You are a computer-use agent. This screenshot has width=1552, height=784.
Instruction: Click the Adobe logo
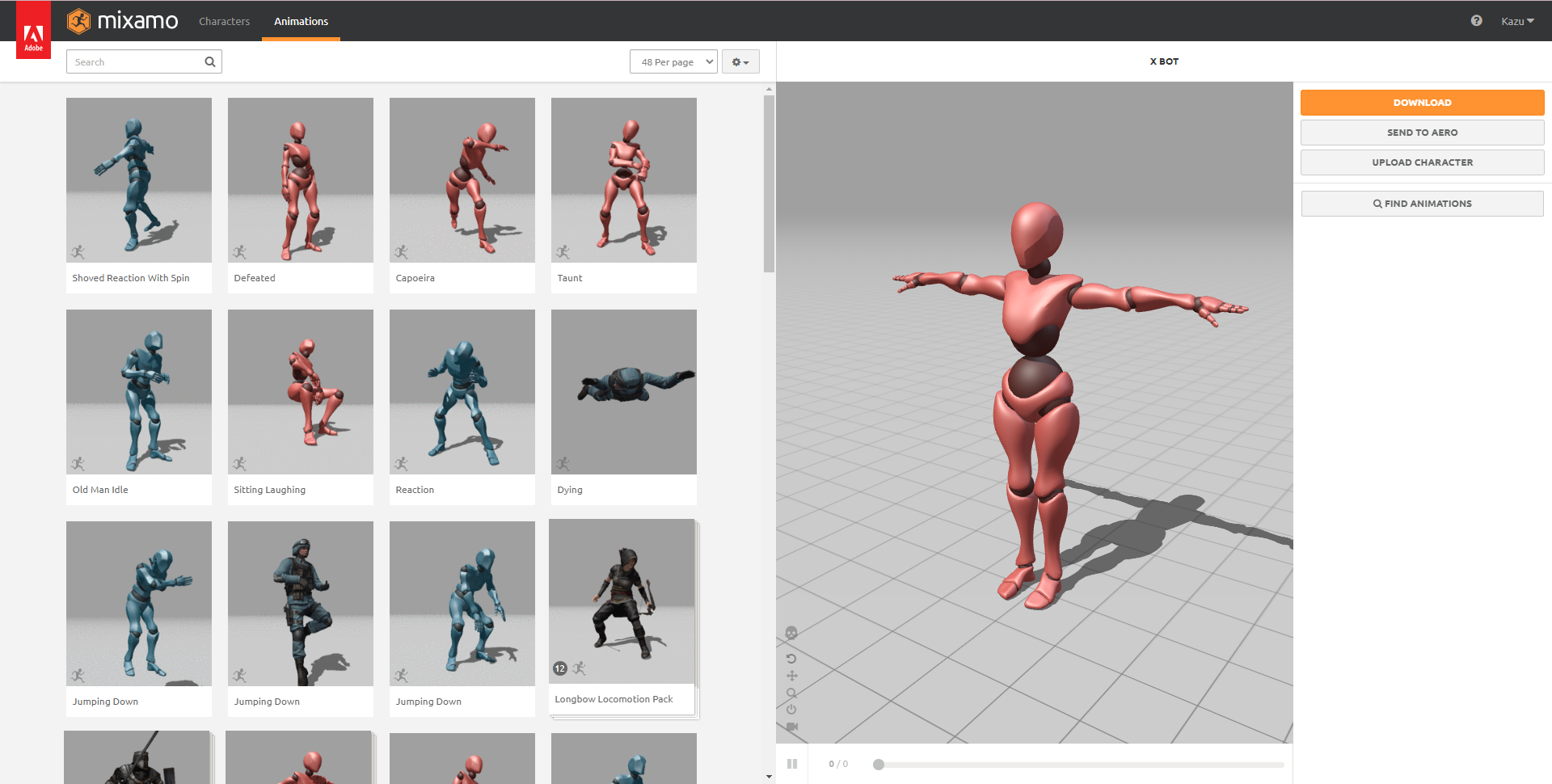pos(33,30)
